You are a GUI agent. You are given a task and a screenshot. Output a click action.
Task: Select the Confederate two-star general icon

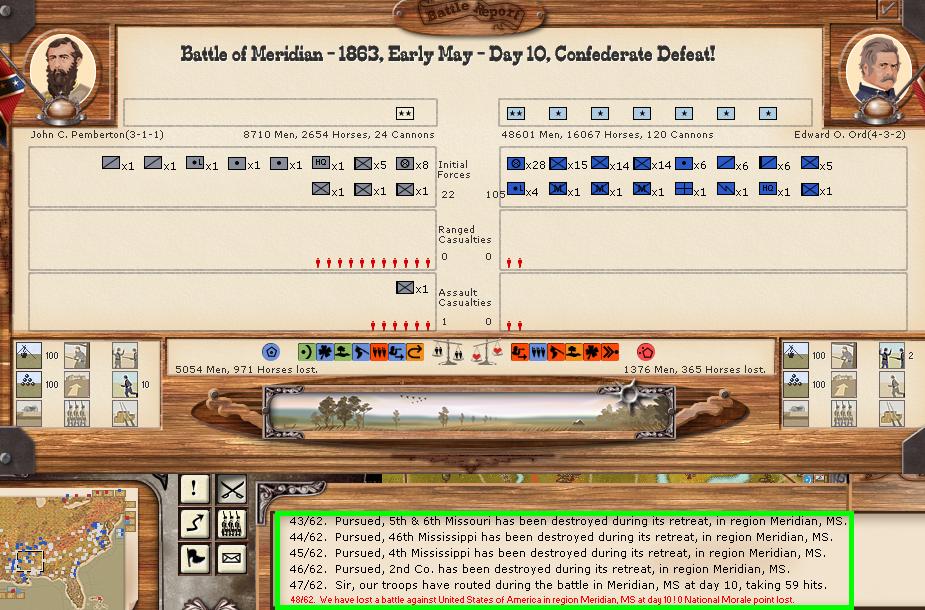405,114
